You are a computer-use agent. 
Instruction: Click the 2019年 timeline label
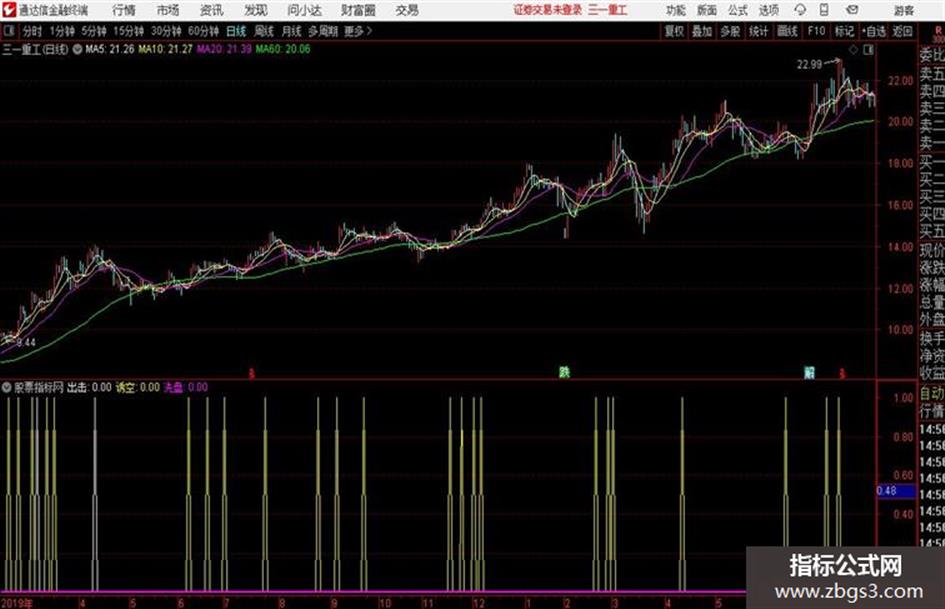pos(17,603)
